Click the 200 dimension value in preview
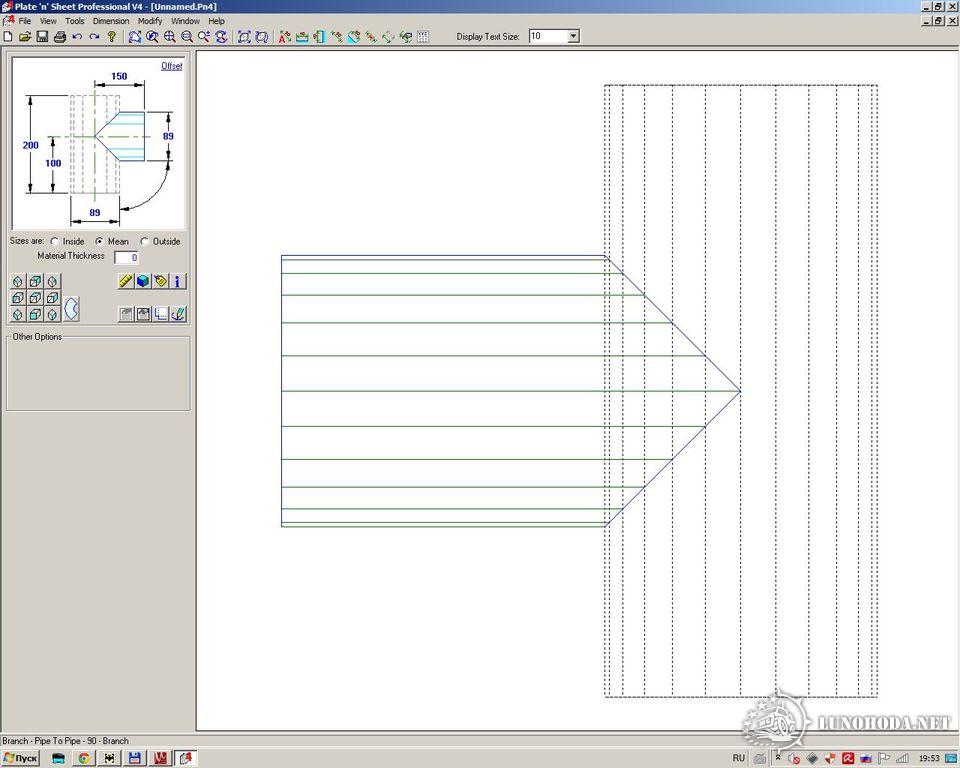 [x=31, y=145]
